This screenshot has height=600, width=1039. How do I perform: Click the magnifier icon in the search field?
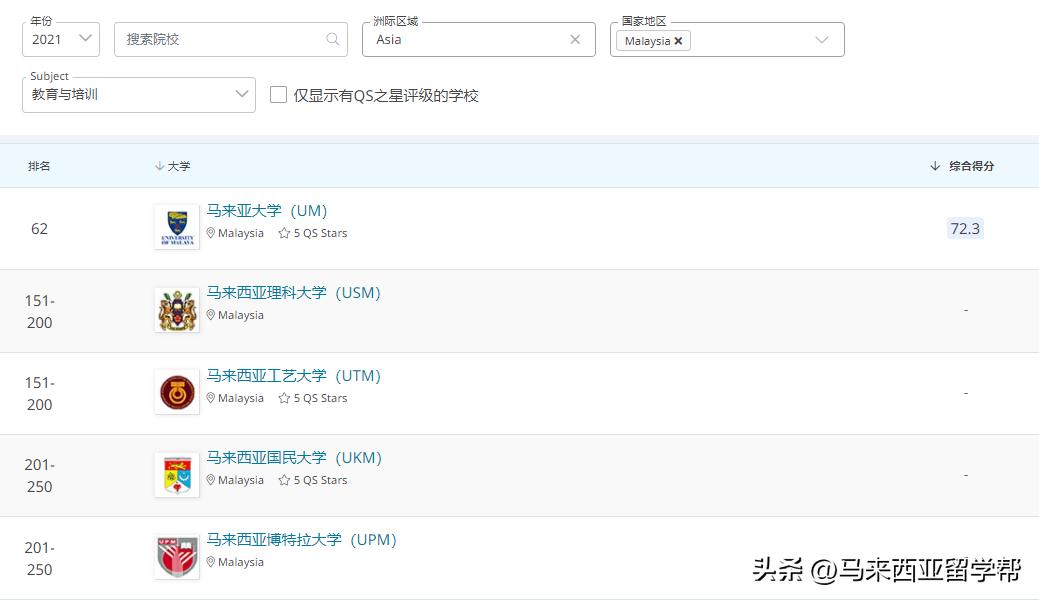point(333,39)
